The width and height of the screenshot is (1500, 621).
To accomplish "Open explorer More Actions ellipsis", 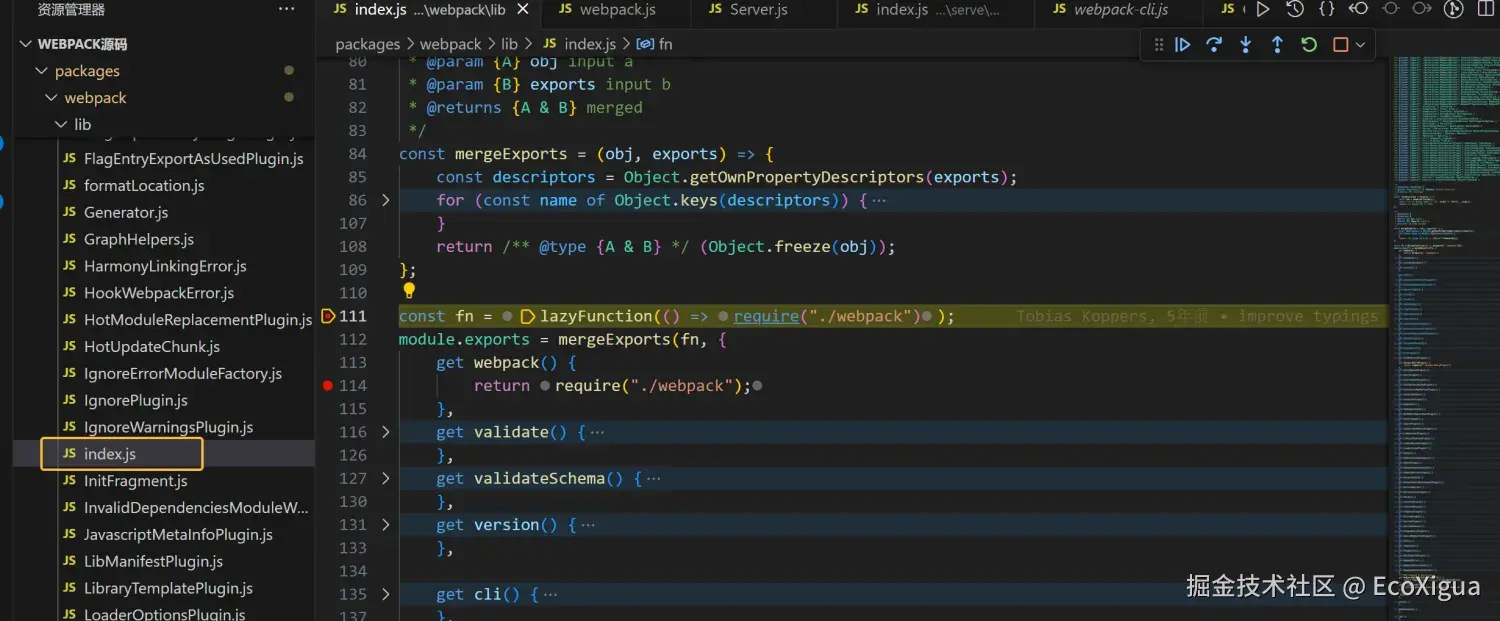I will (287, 10).
